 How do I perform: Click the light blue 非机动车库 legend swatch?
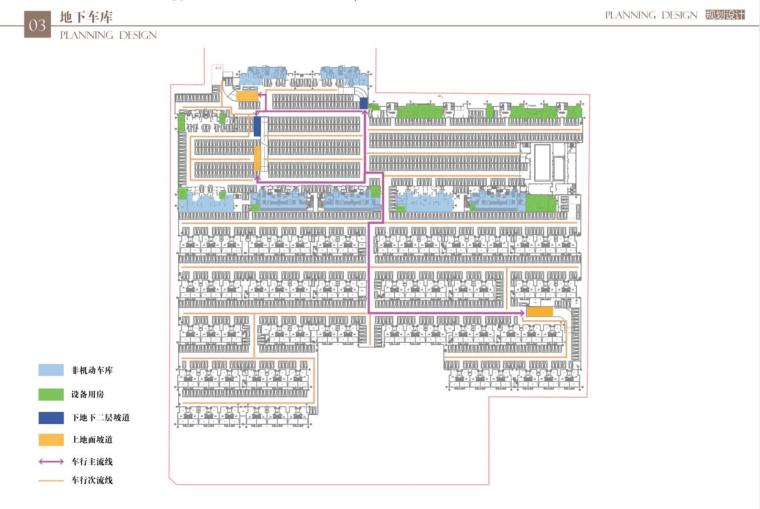click(51, 370)
